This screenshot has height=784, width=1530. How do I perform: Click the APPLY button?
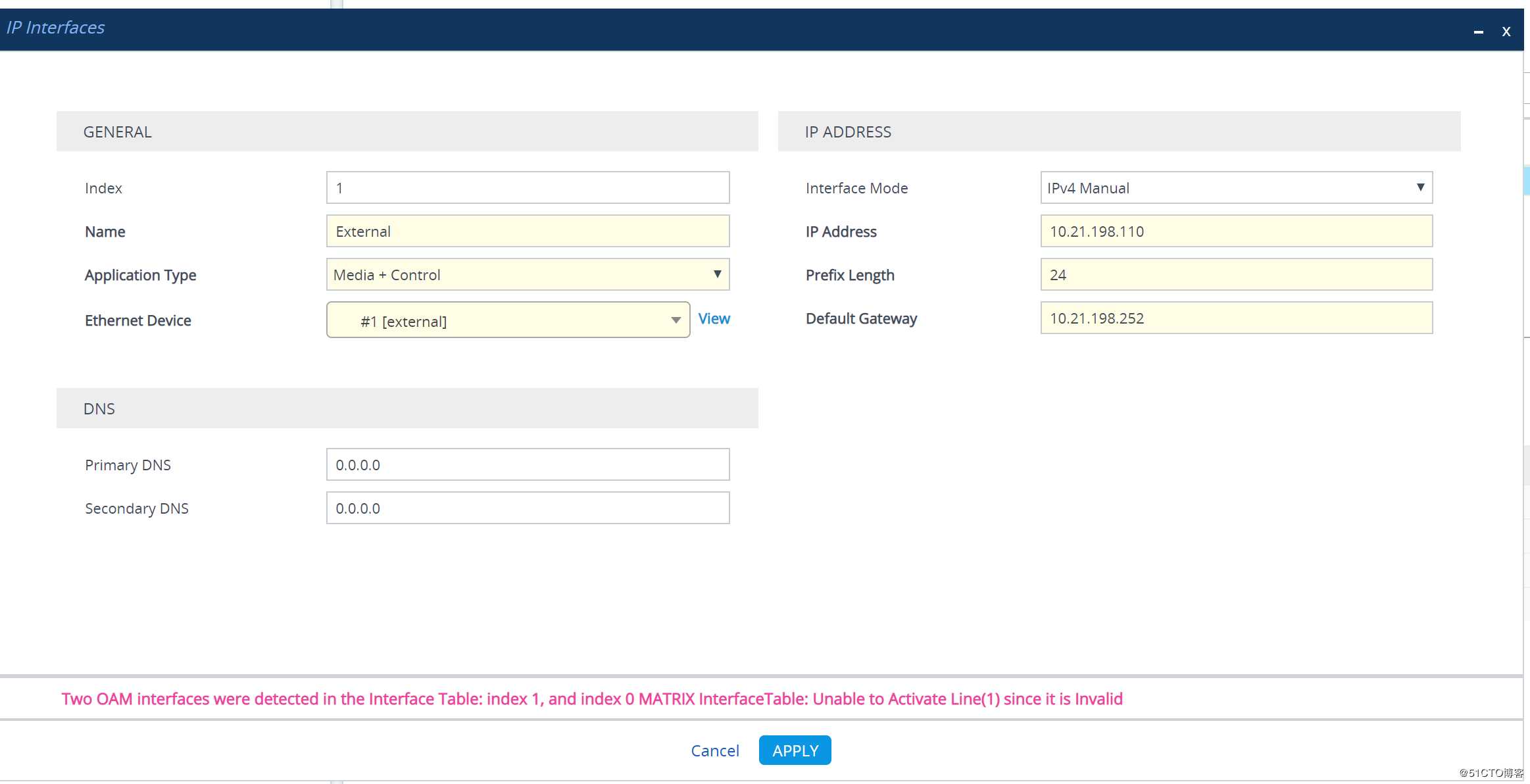click(x=795, y=750)
